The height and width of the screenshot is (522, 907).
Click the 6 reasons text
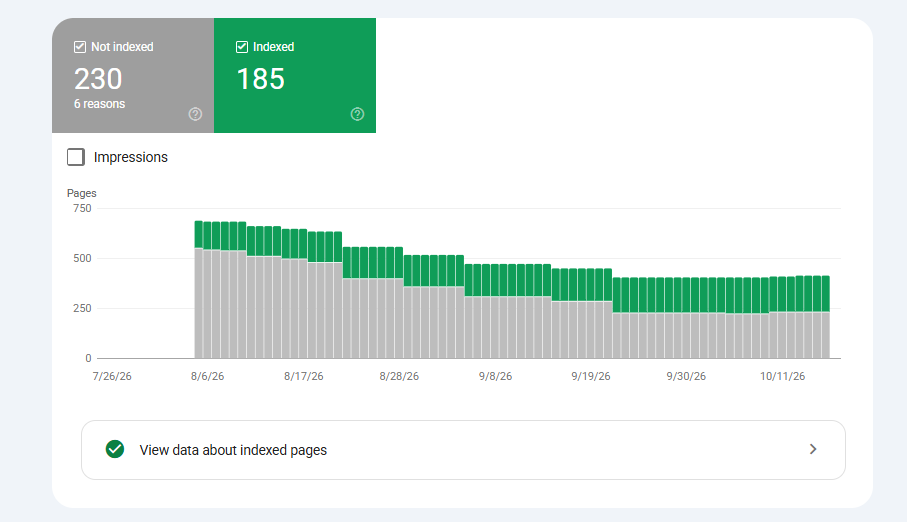click(99, 104)
